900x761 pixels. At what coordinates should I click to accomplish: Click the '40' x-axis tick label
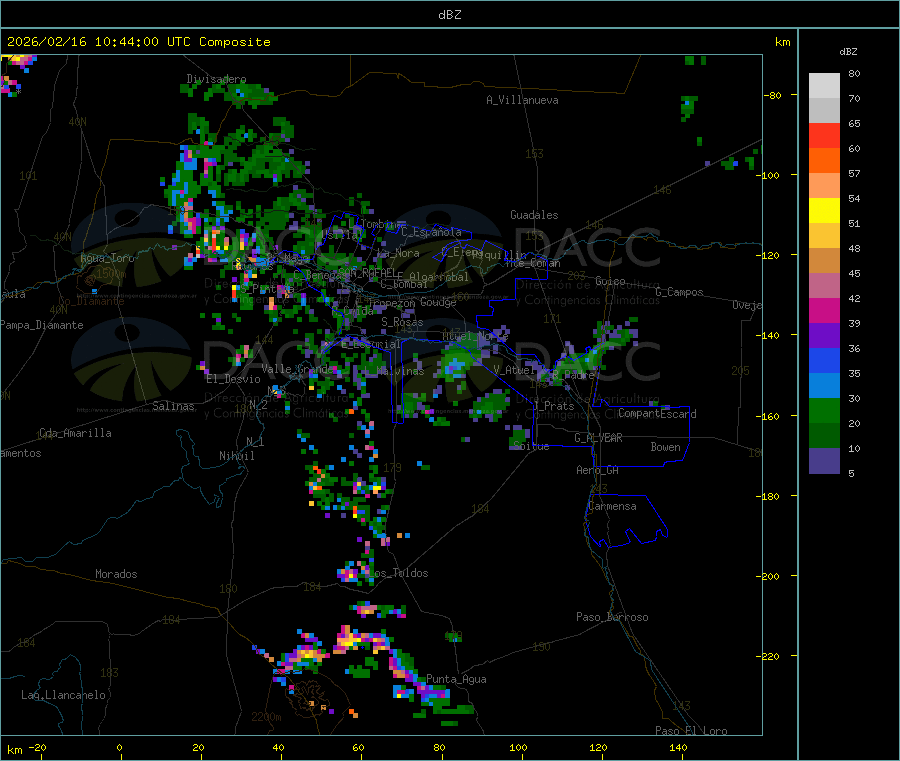(x=278, y=747)
